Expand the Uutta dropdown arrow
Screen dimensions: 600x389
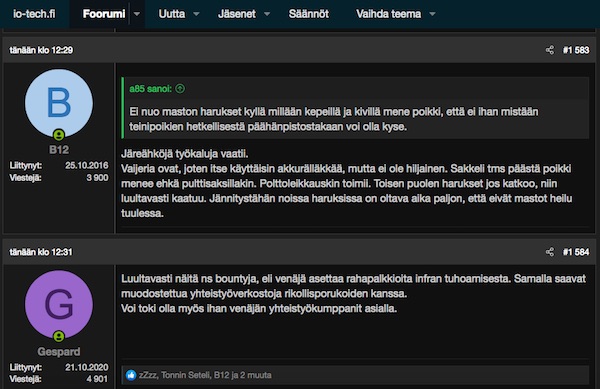coord(196,14)
